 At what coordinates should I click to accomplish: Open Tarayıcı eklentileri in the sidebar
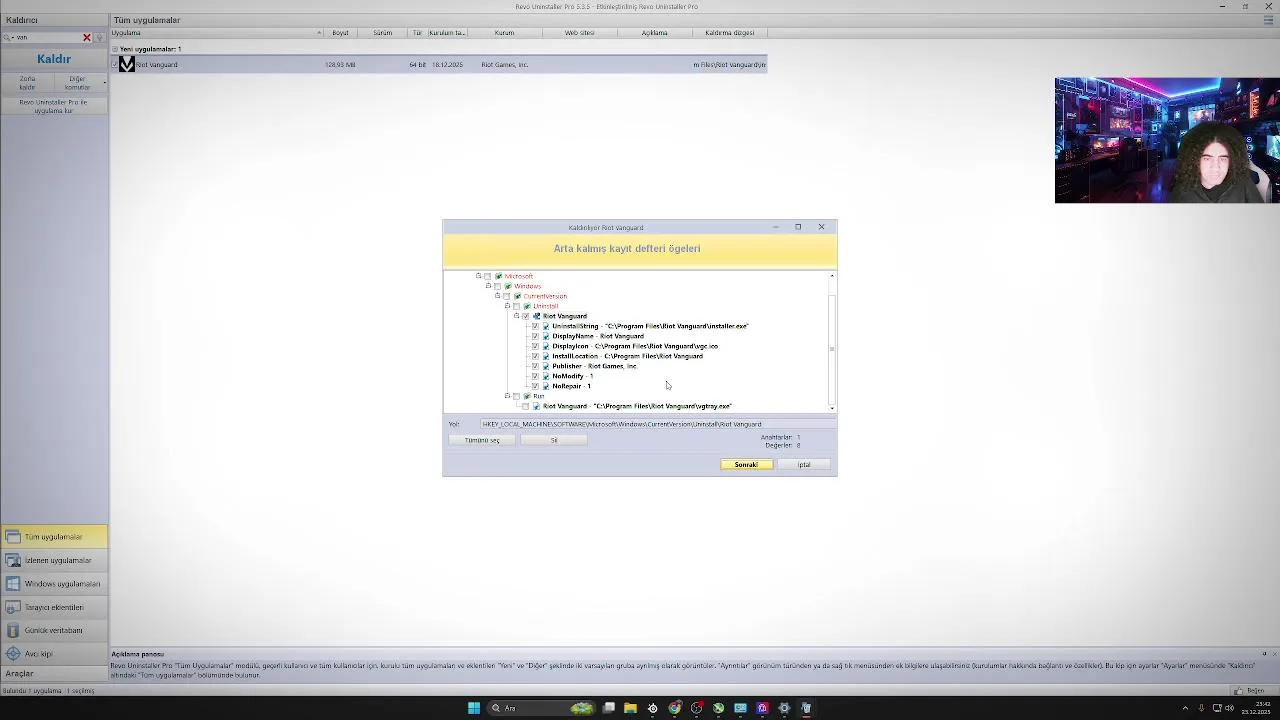click(54, 607)
